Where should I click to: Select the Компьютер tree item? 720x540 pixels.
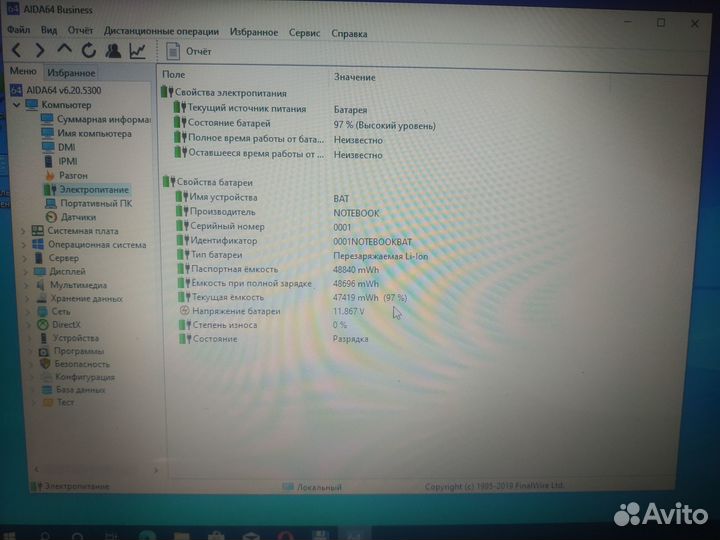pos(58,105)
